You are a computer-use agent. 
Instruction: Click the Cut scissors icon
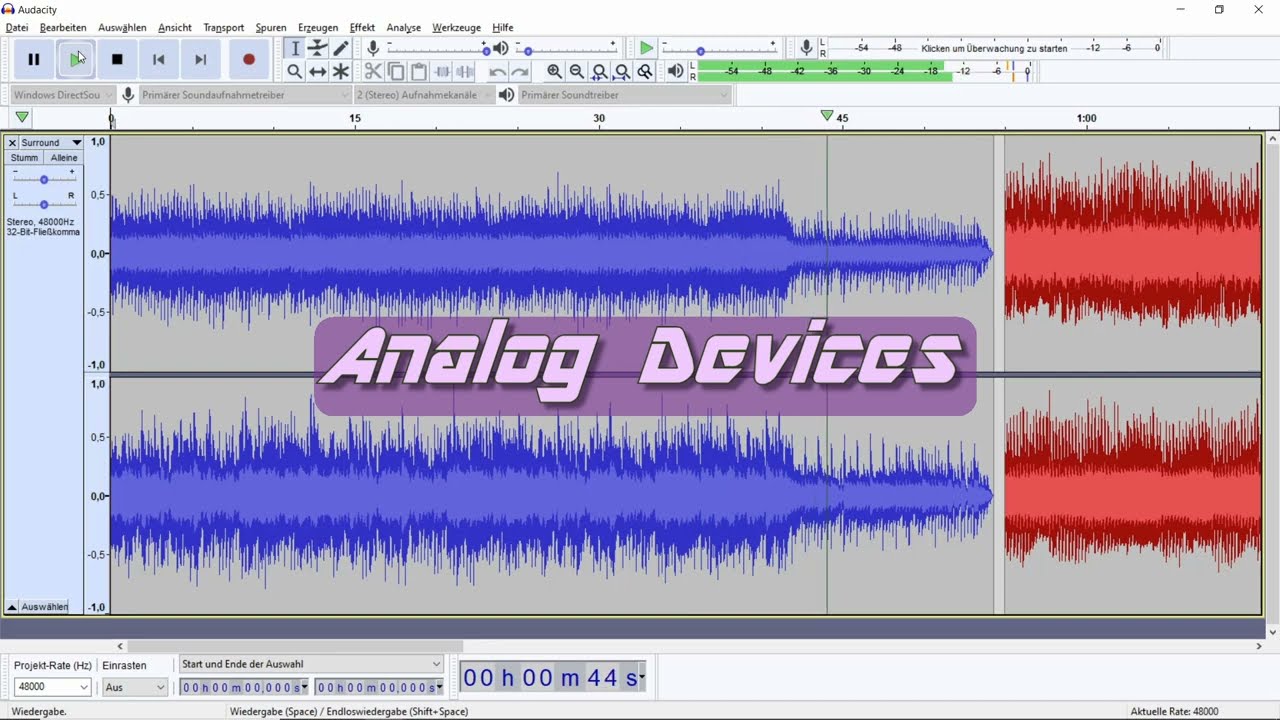[373, 71]
